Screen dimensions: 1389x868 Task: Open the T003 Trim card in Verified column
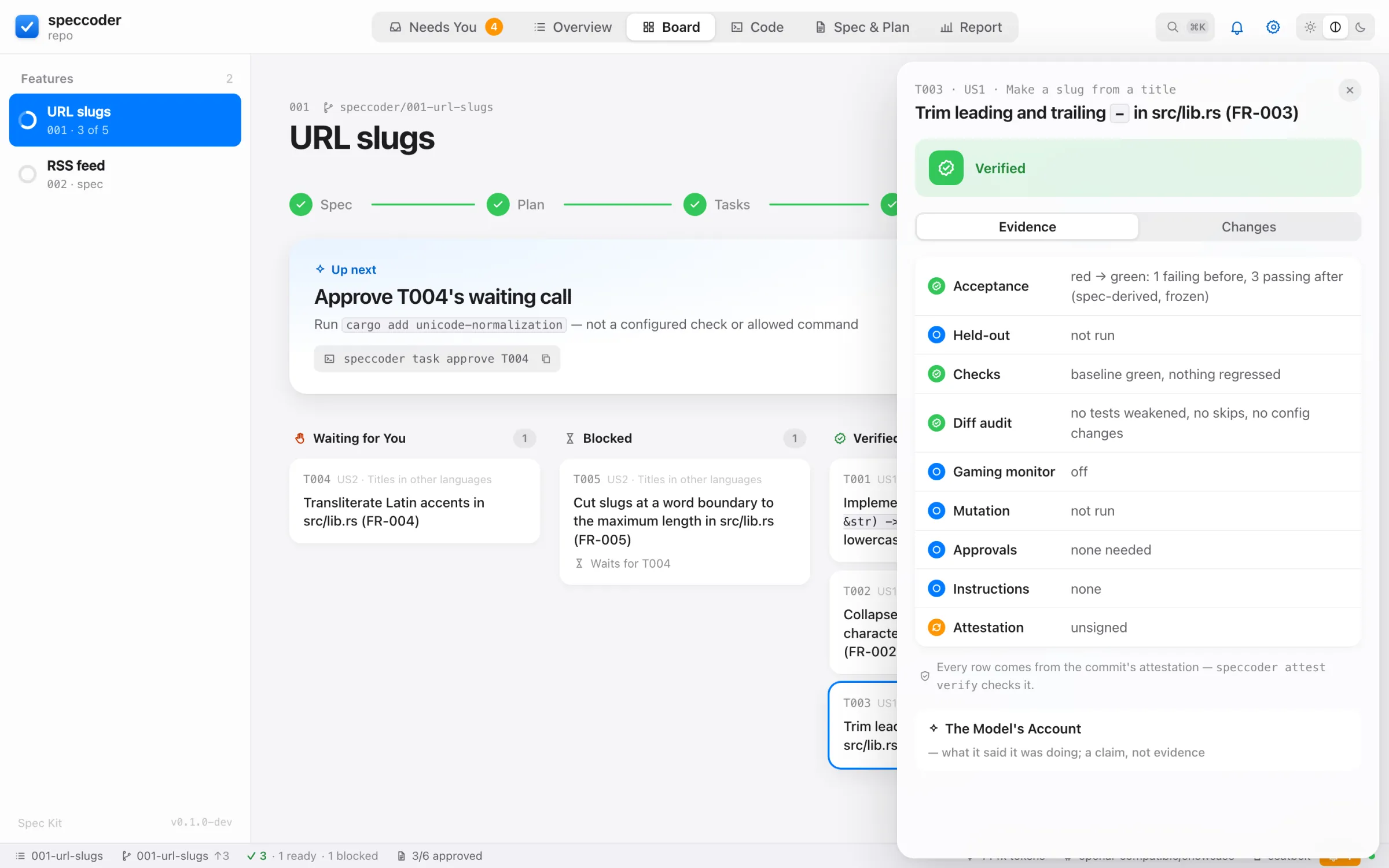[x=863, y=725]
